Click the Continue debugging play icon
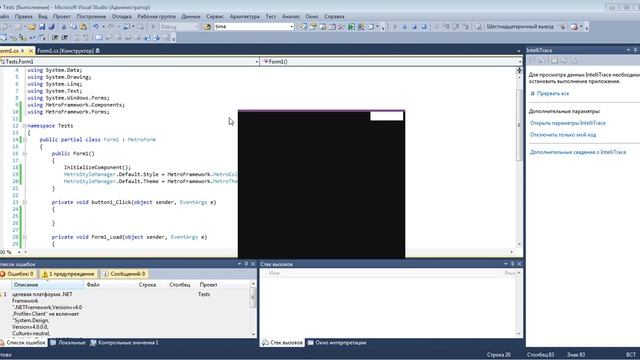640x360 pixels. tap(395, 27)
